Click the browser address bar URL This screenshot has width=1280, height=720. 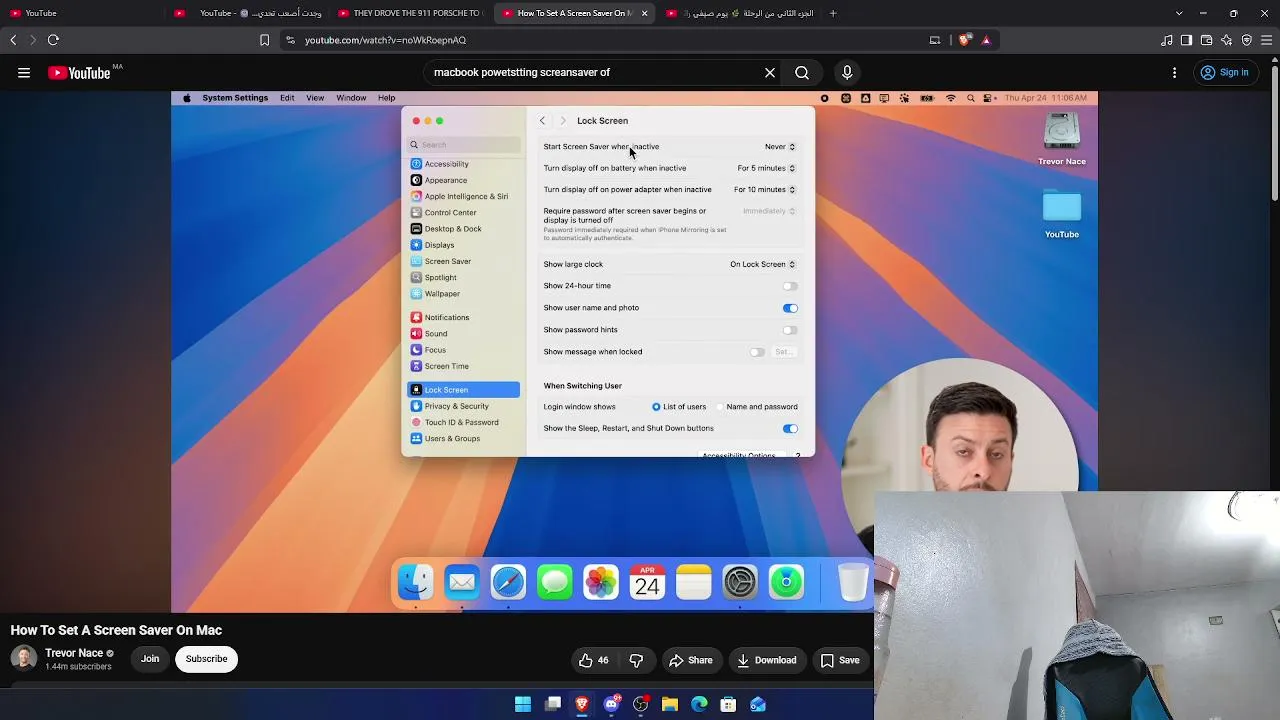pos(385,40)
